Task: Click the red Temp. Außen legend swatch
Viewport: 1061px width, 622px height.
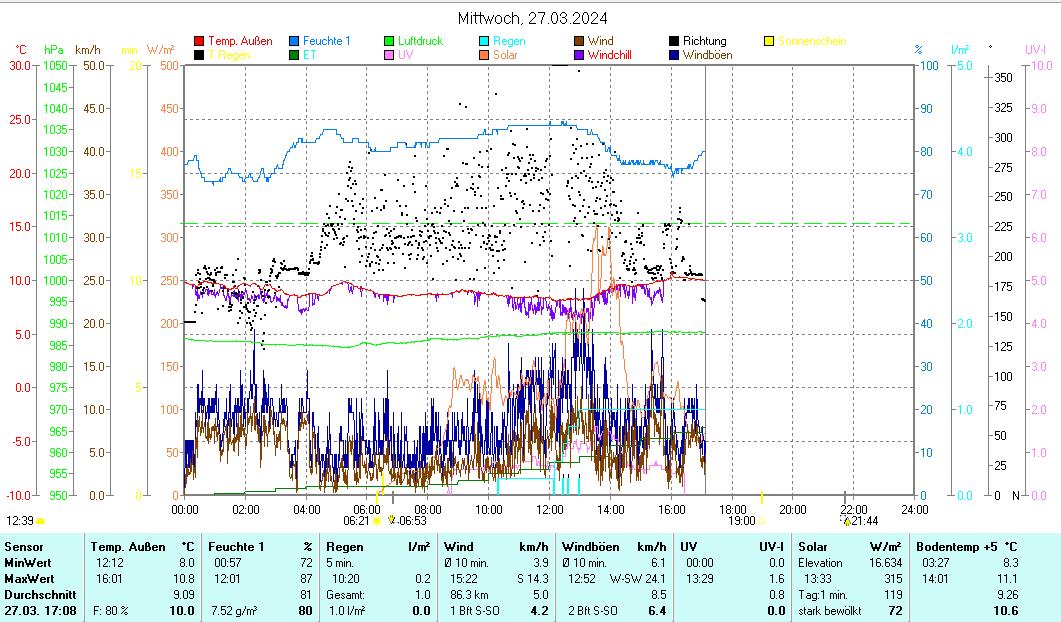Action: click(199, 41)
